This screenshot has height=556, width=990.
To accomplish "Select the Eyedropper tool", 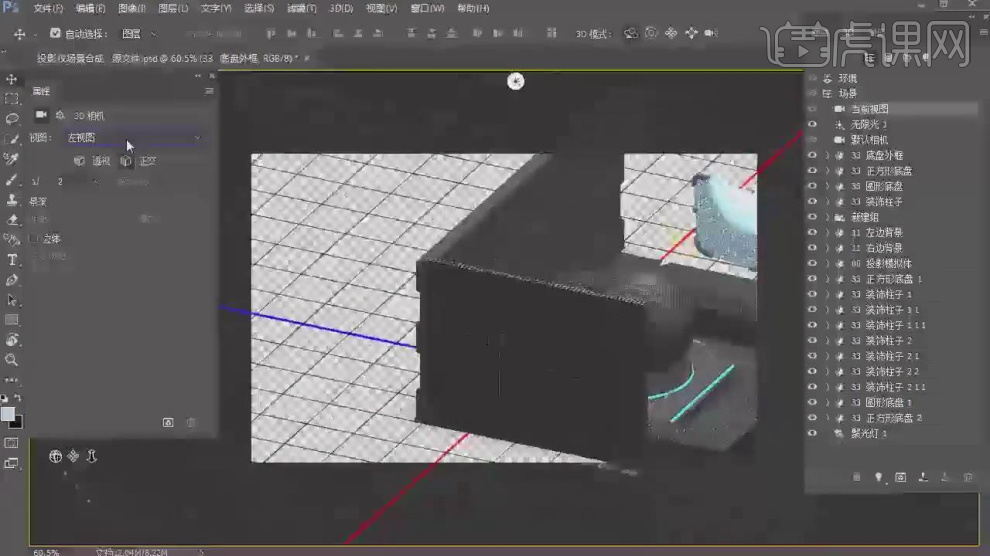I will tap(11, 159).
